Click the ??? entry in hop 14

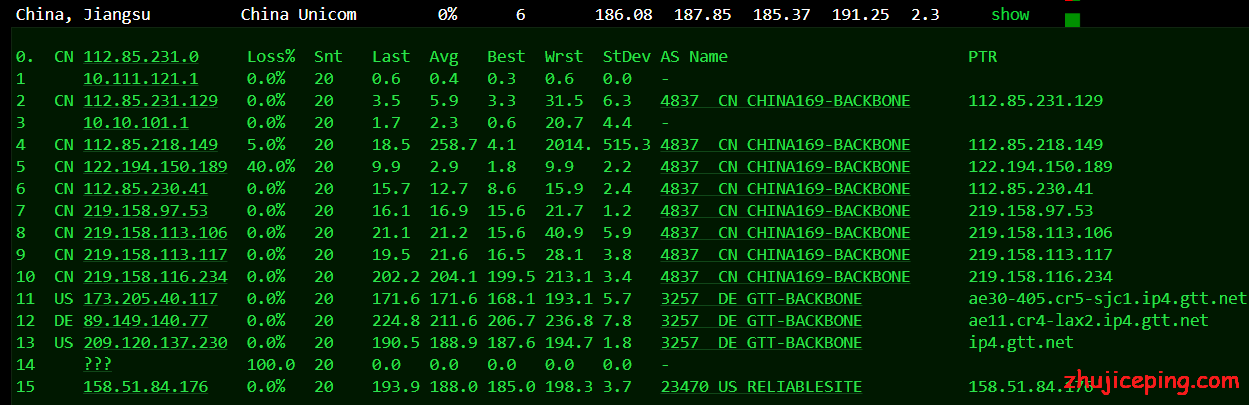pyautogui.click(x=98, y=365)
